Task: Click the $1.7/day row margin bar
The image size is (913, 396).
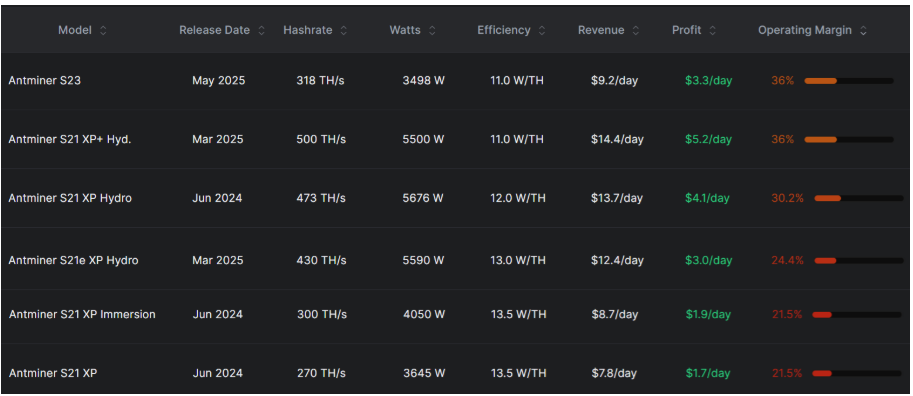Action: (x=857, y=373)
